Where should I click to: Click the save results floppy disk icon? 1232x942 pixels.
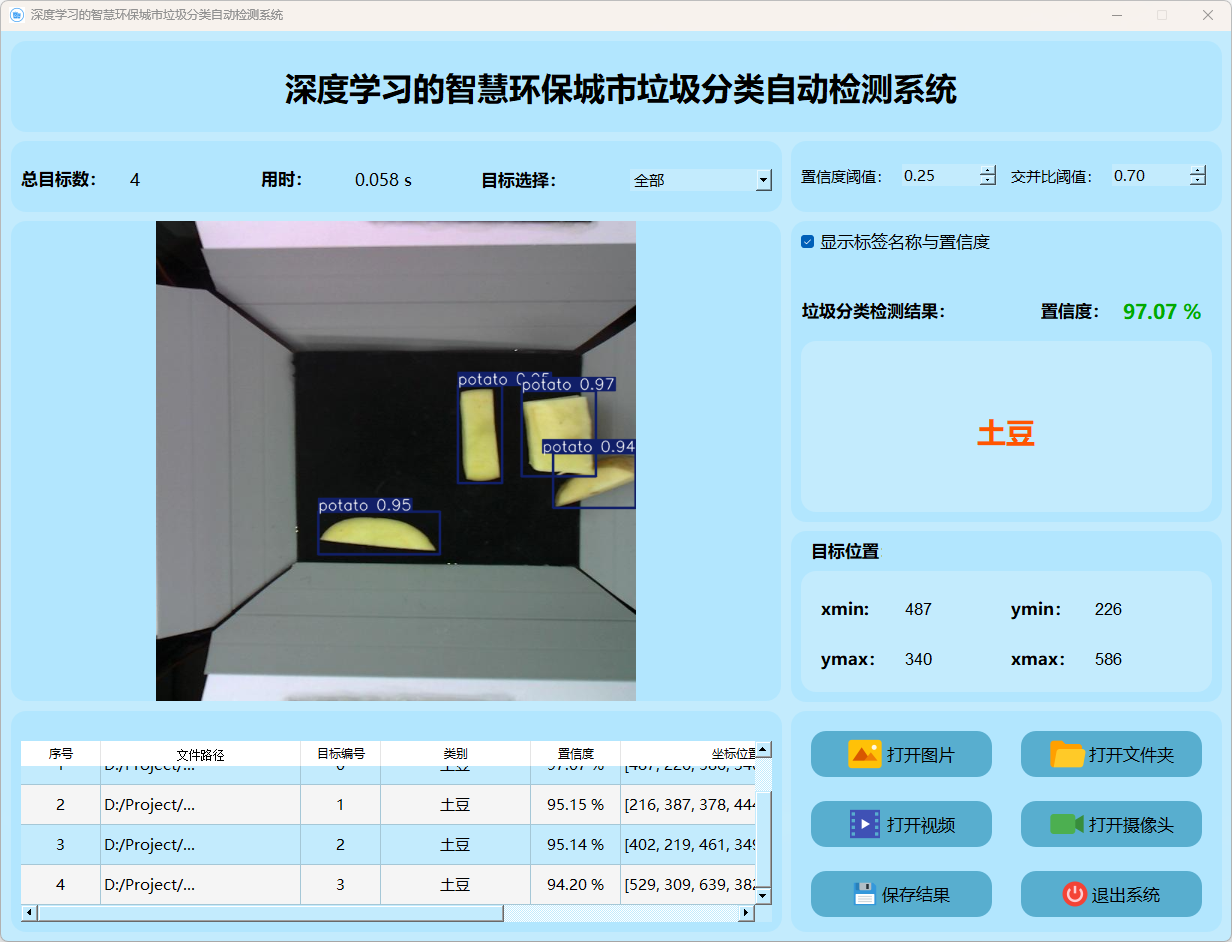click(864, 894)
